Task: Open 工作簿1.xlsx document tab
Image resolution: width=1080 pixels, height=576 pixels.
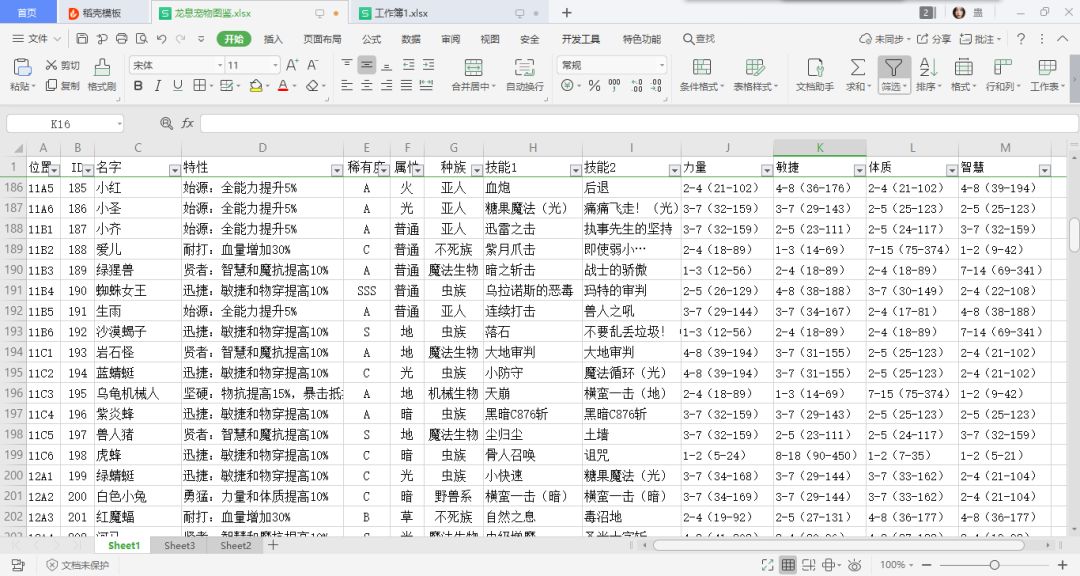Action: pyautogui.click(x=401, y=13)
